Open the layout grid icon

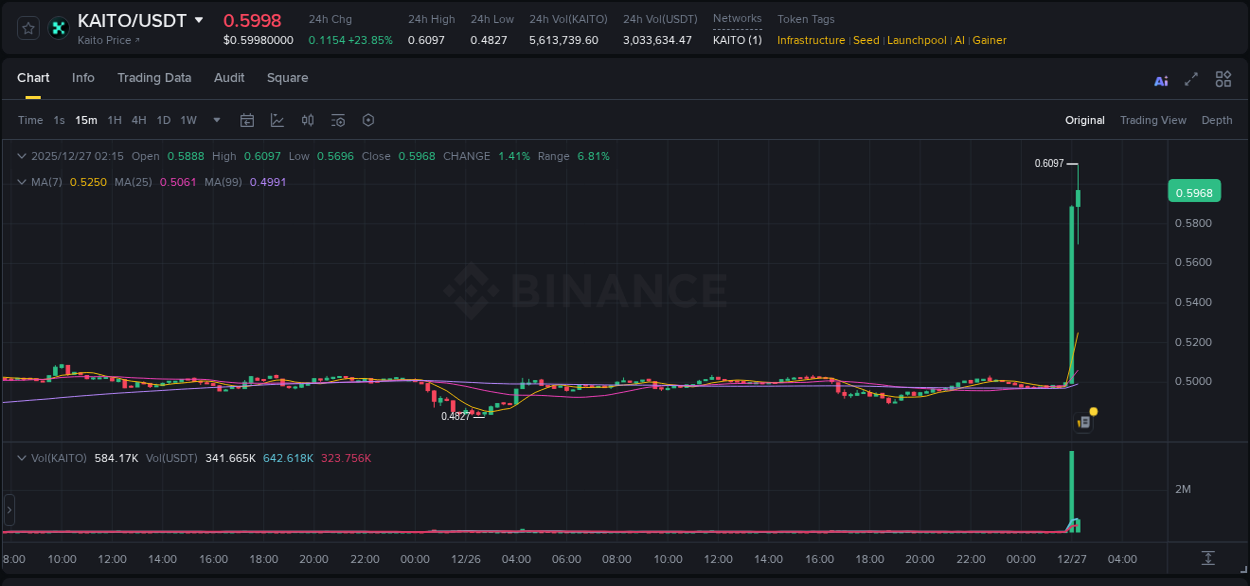1223,79
